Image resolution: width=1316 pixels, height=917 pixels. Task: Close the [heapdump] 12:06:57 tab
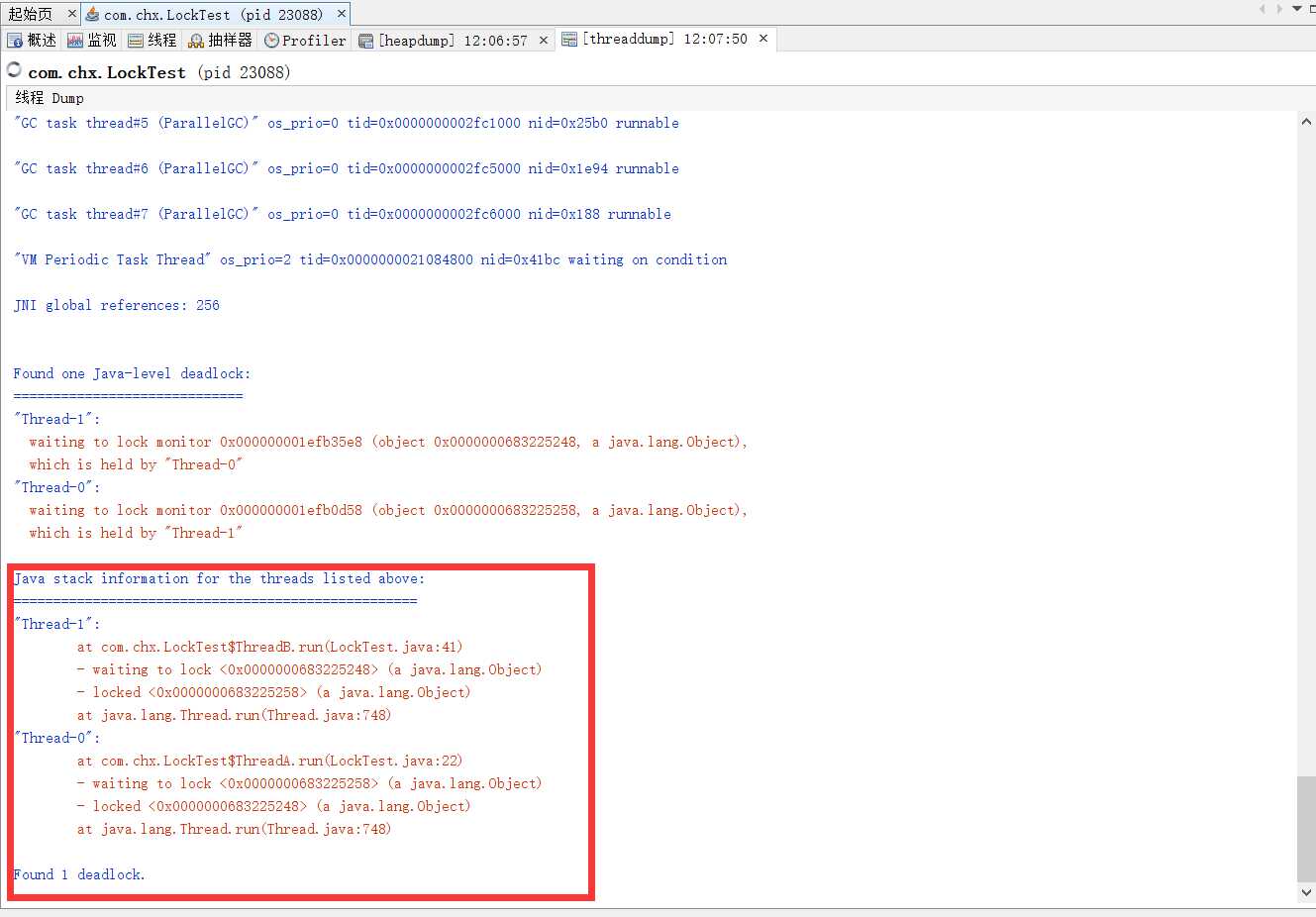pos(543,41)
